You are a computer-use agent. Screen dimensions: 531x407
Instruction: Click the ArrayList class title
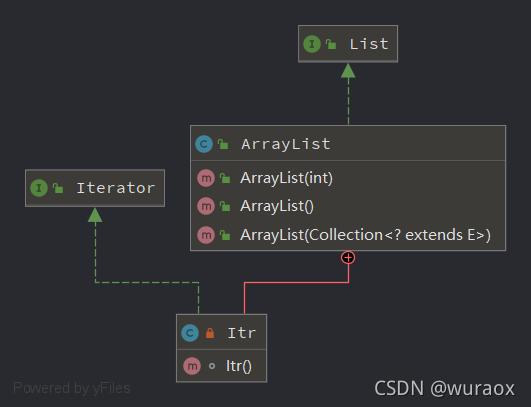pos(286,144)
